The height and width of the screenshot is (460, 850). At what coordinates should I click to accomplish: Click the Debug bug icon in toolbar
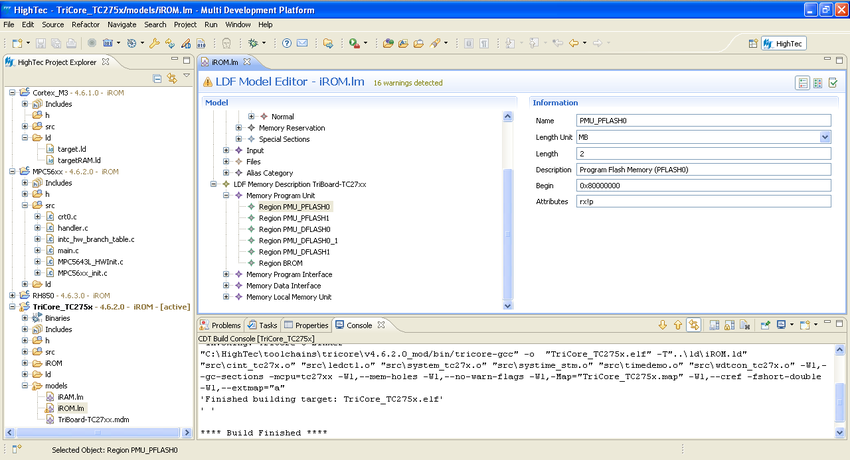pyautogui.click(x=253, y=43)
